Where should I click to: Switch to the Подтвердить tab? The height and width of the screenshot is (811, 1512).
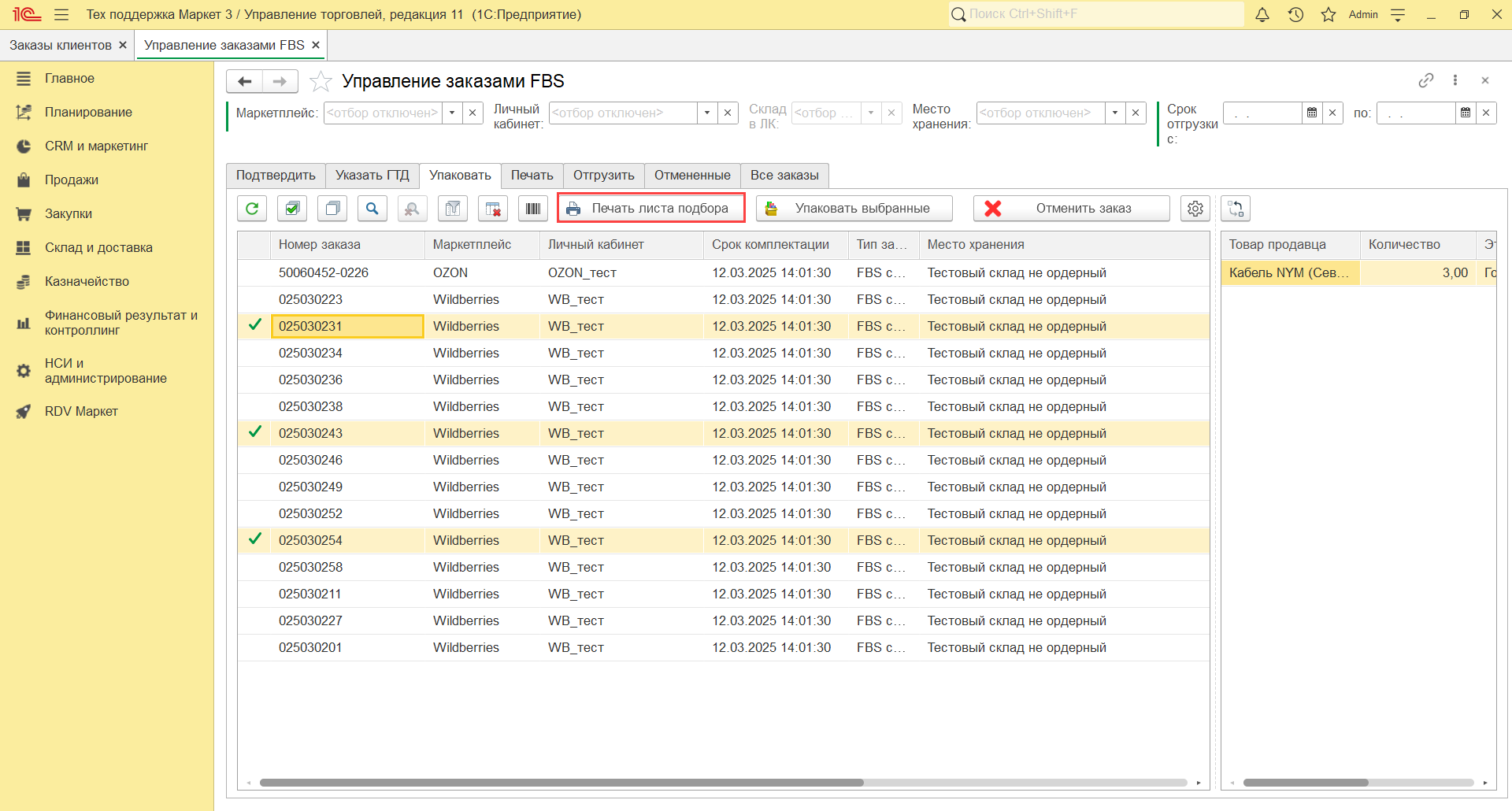[x=276, y=175]
